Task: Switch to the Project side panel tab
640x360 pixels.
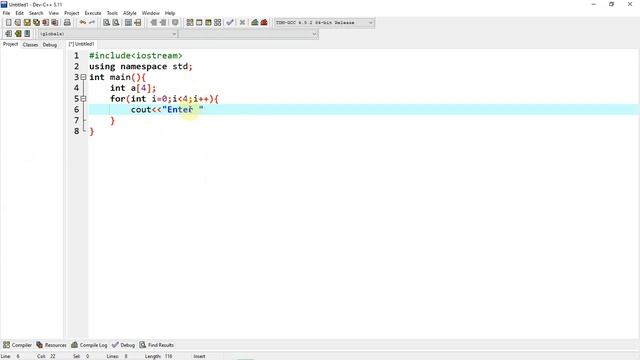Action: pyautogui.click(x=11, y=44)
